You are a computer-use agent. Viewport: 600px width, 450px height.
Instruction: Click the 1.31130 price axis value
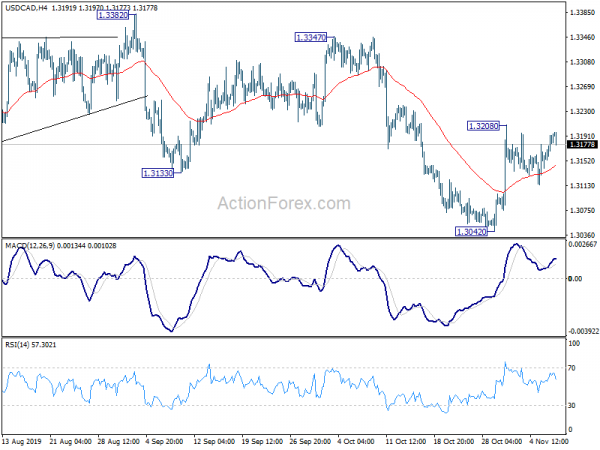[582, 186]
